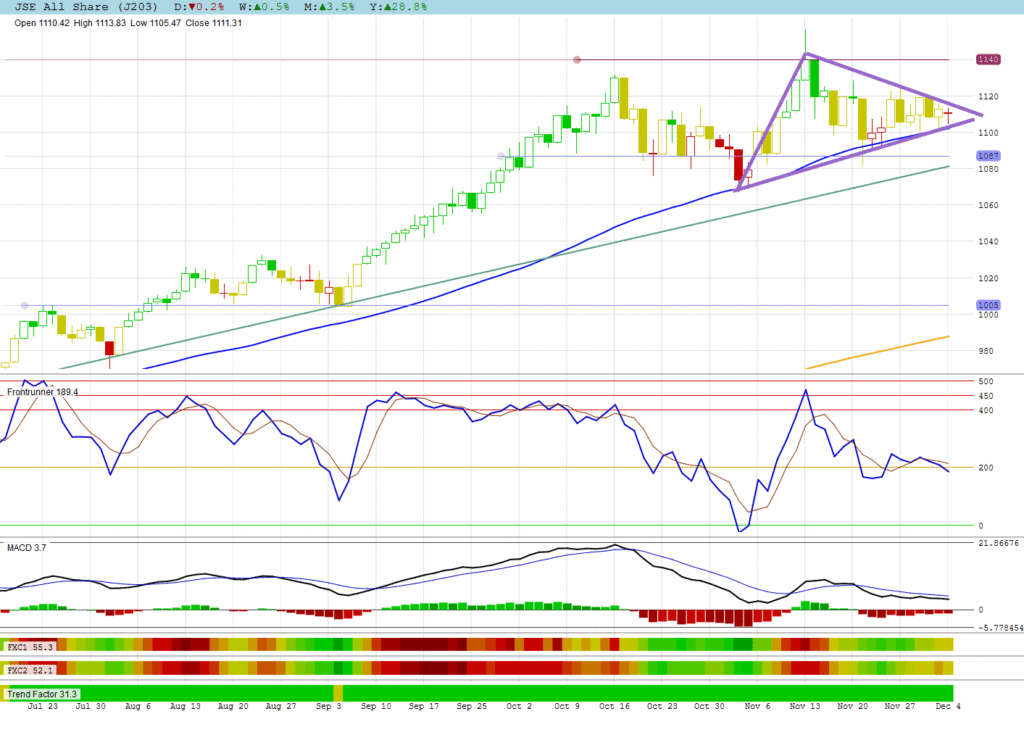Click the grey anchor dot on the 1087 line
Viewport: 1024px width, 735px height.
click(x=500, y=156)
